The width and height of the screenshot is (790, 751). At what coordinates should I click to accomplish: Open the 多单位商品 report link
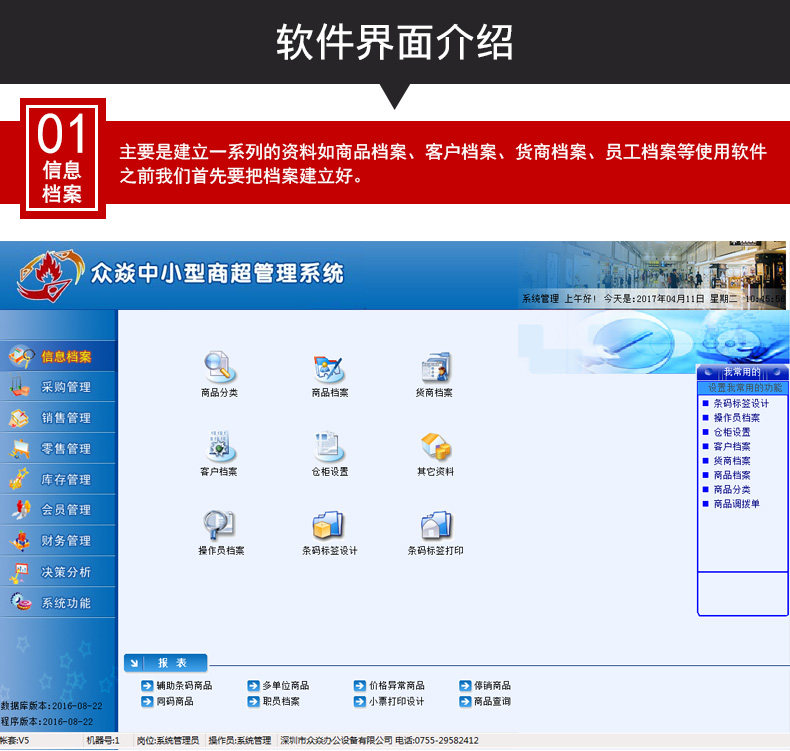(x=286, y=686)
